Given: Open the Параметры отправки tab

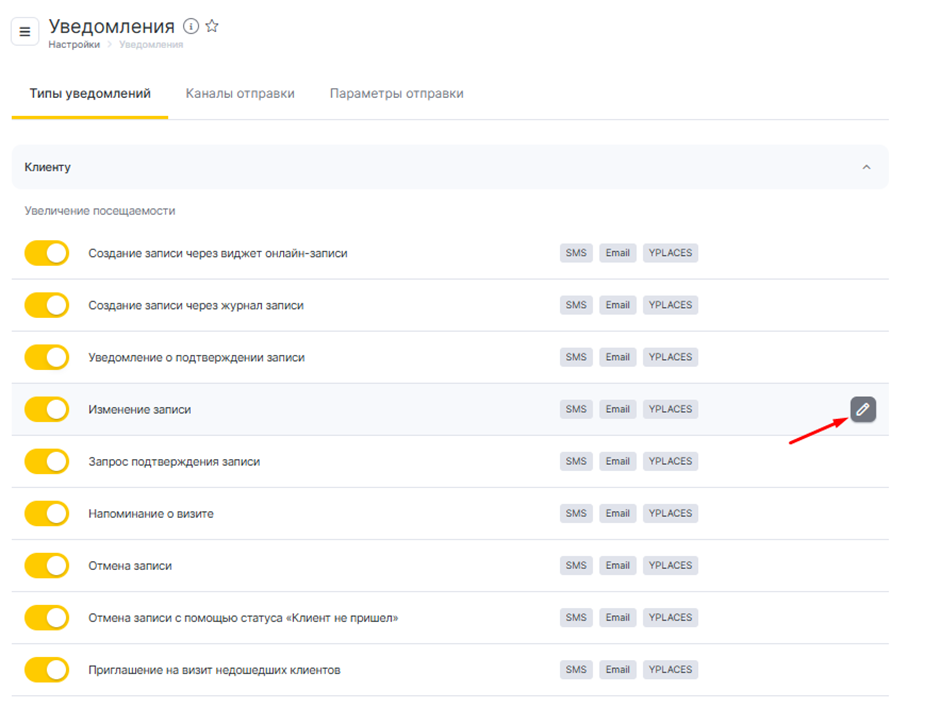Looking at the screenshot, I should coord(396,94).
